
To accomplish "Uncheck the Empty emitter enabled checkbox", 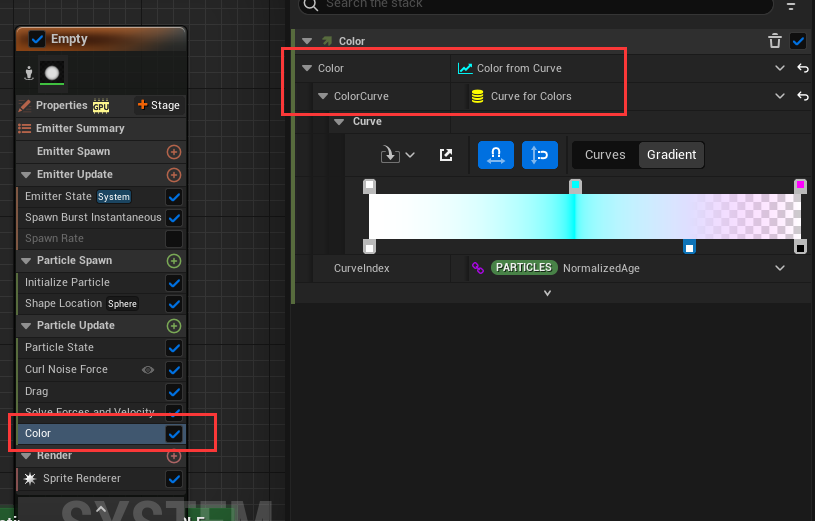I will (37, 39).
